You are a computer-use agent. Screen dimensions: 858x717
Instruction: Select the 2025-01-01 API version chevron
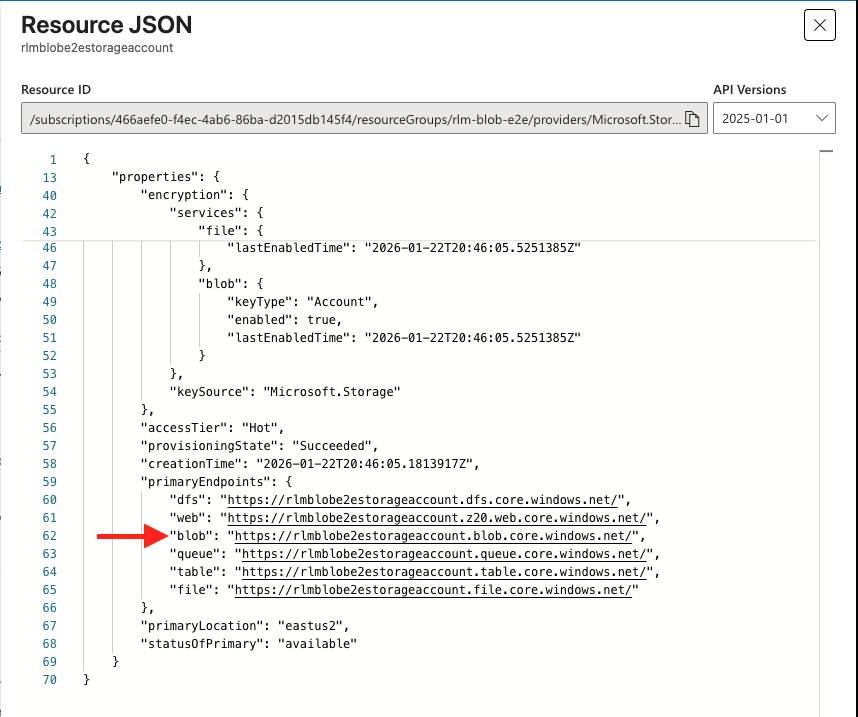pos(822,117)
